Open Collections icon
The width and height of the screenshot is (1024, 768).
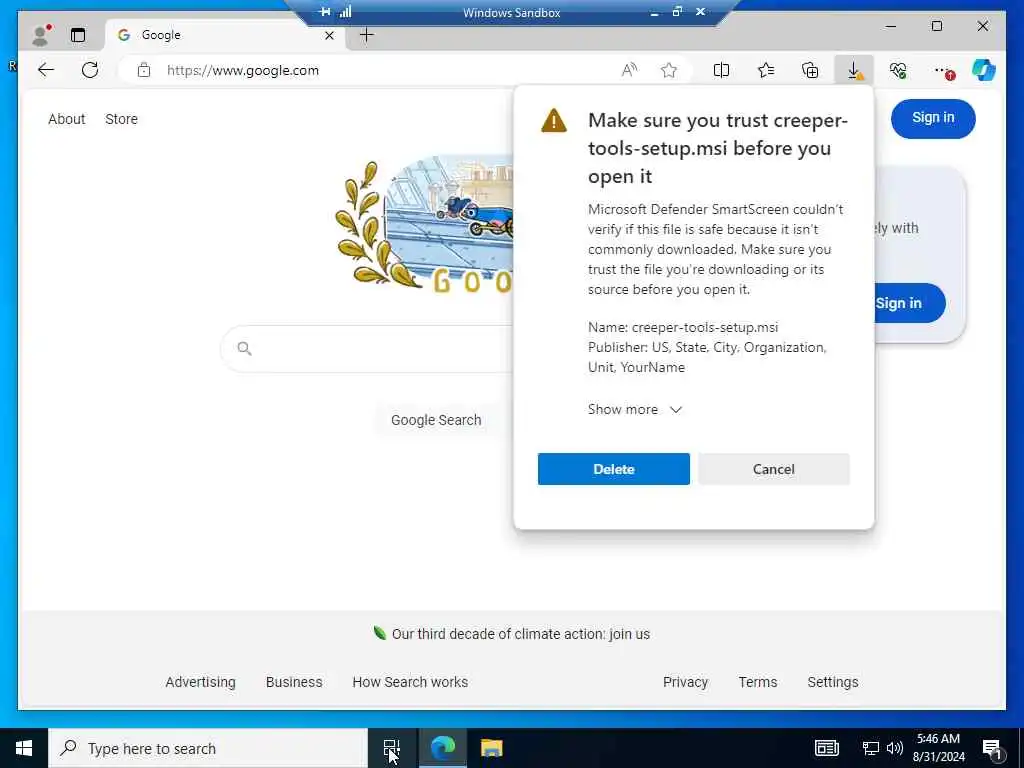tap(810, 70)
